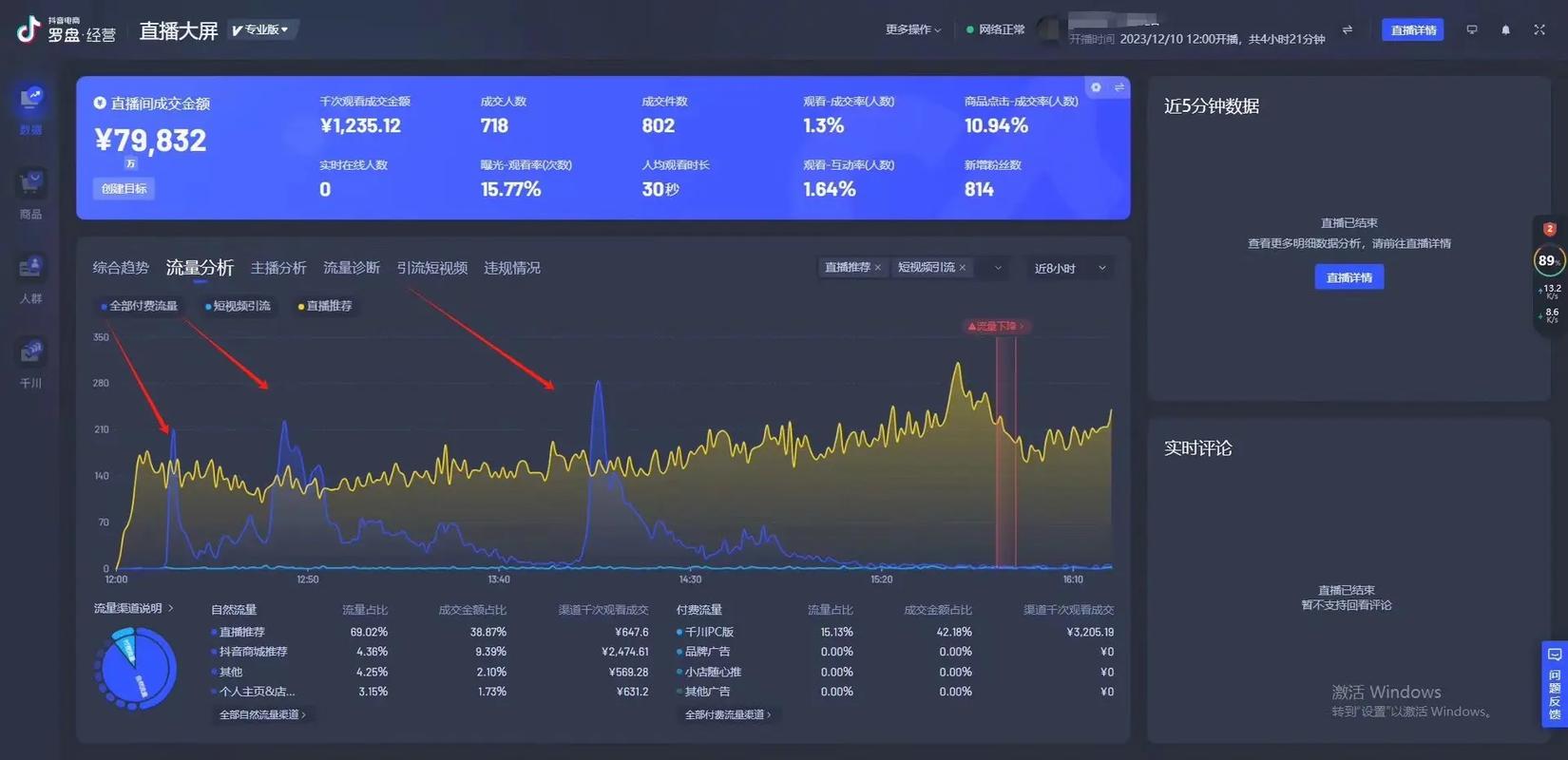
Task: Switch to the 主播分析 tab
Action: coord(278,268)
